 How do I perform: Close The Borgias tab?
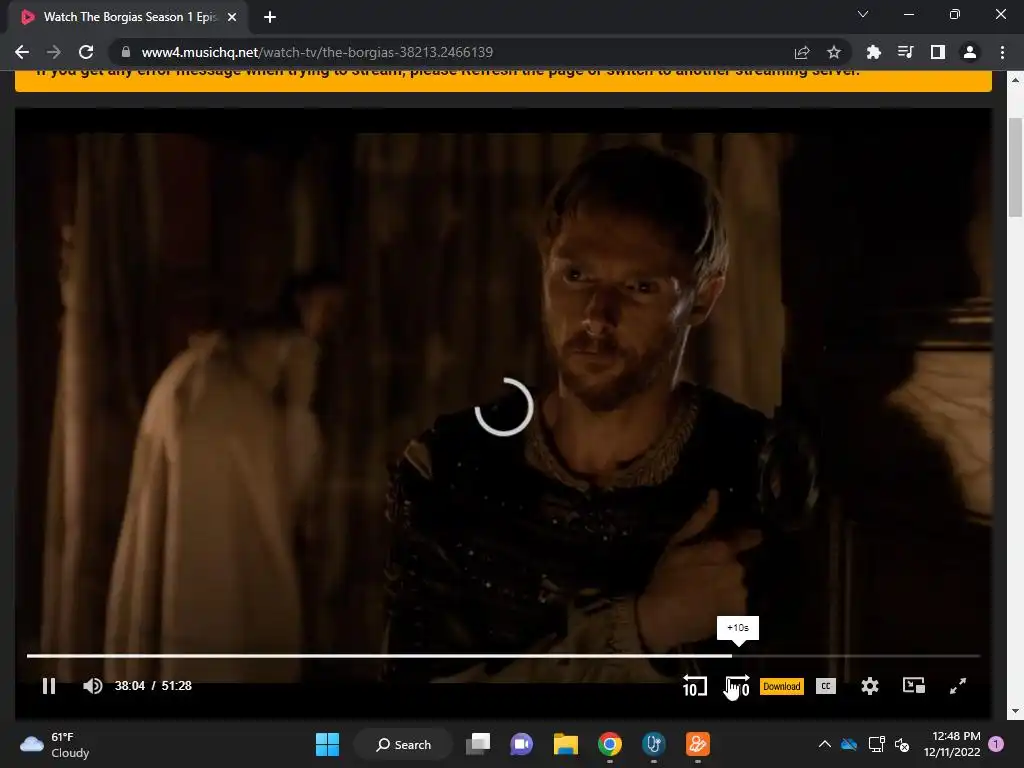232,17
